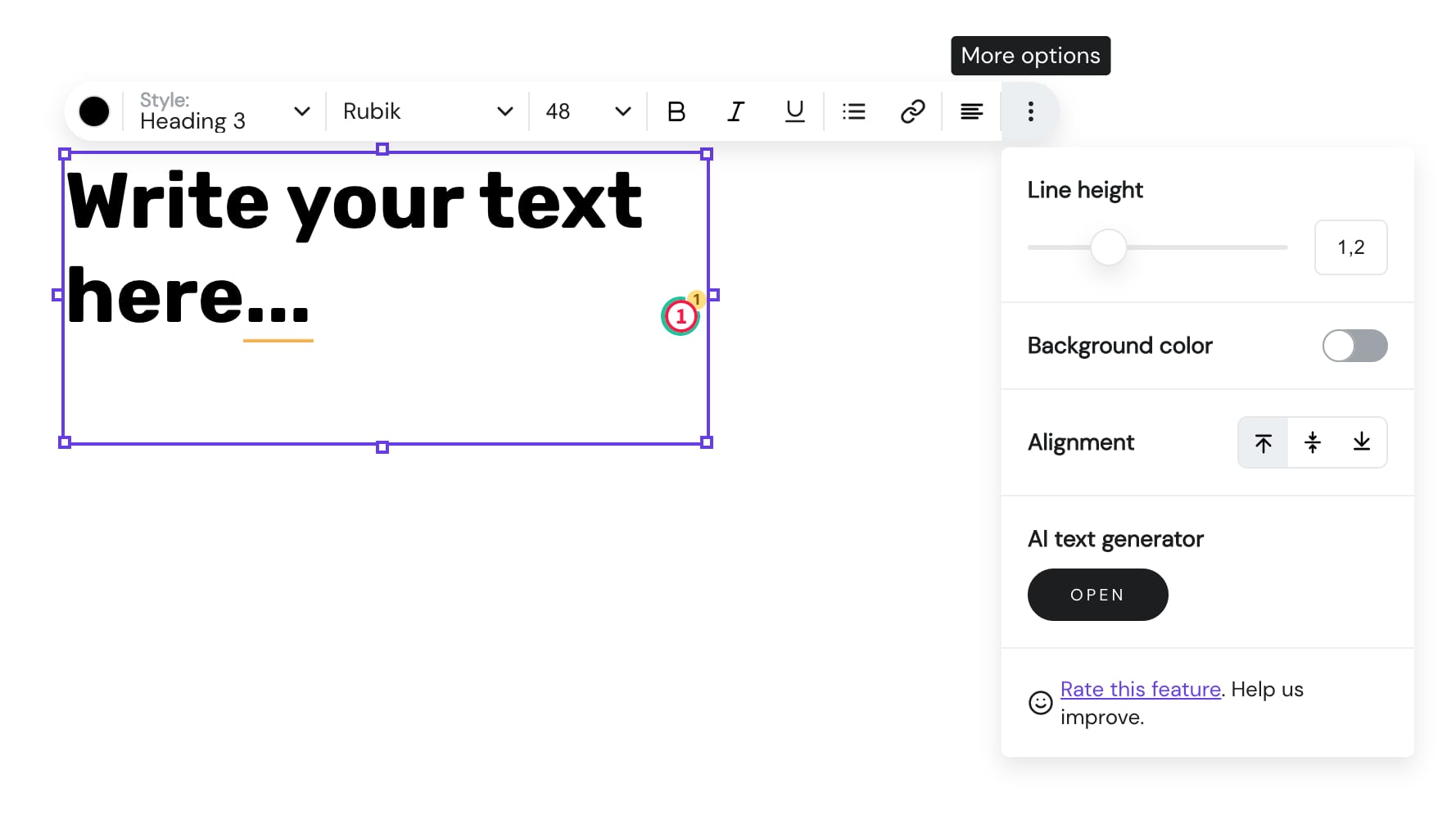Align text to bottom of box
1456x829 pixels.
click(x=1361, y=443)
